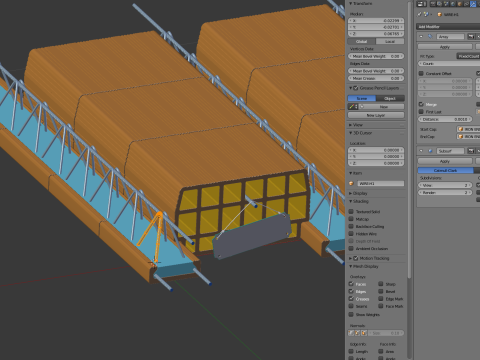Enable Backface Culling checkbox
This screenshot has height=360, width=480.
pyautogui.click(x=351, y=226)
